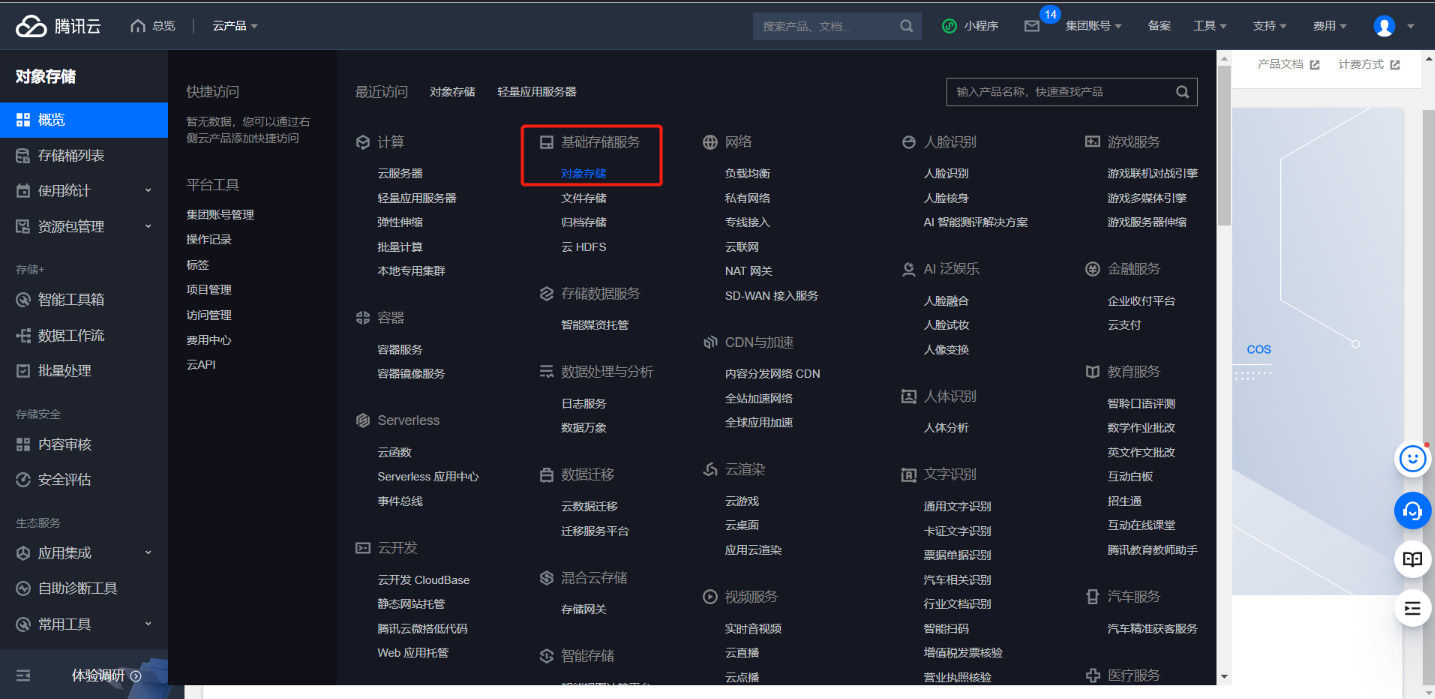Open 操作记录 under 平台工具
Screen dimensions: 1435x699
point(209,240)
